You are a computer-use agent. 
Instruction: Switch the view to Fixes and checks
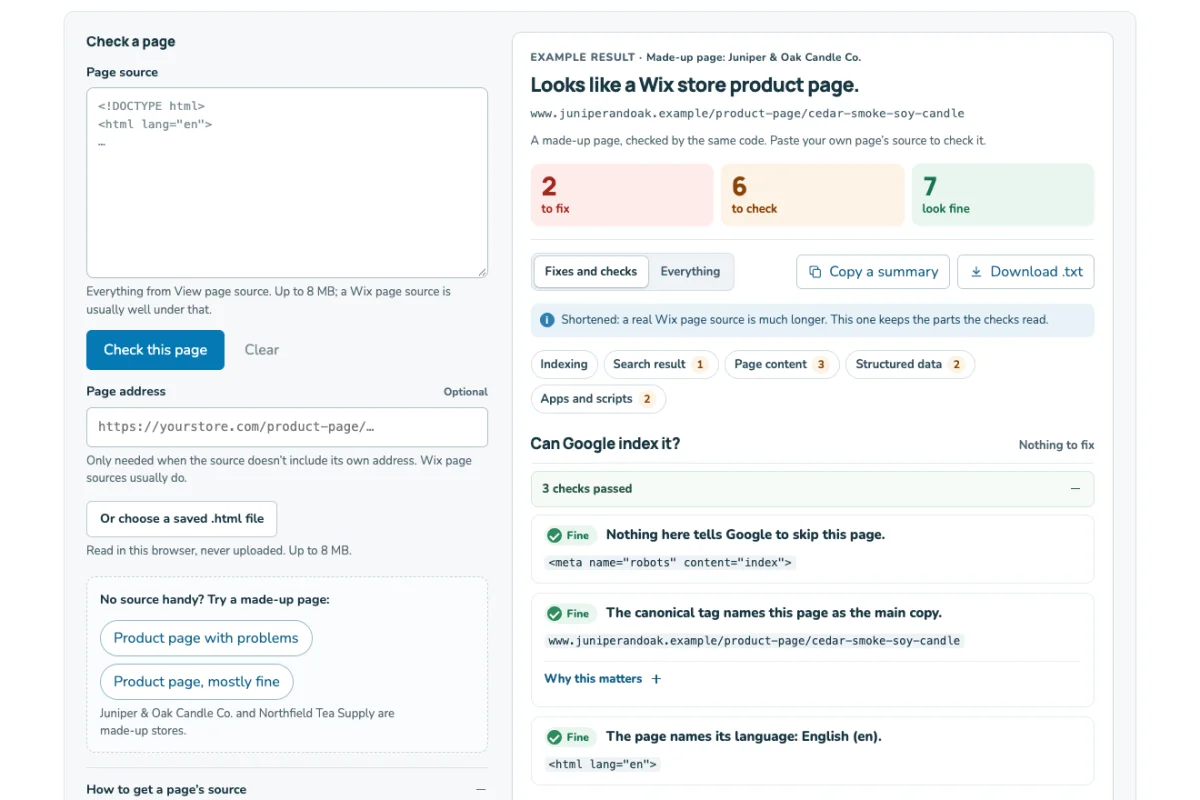point(591,272)
